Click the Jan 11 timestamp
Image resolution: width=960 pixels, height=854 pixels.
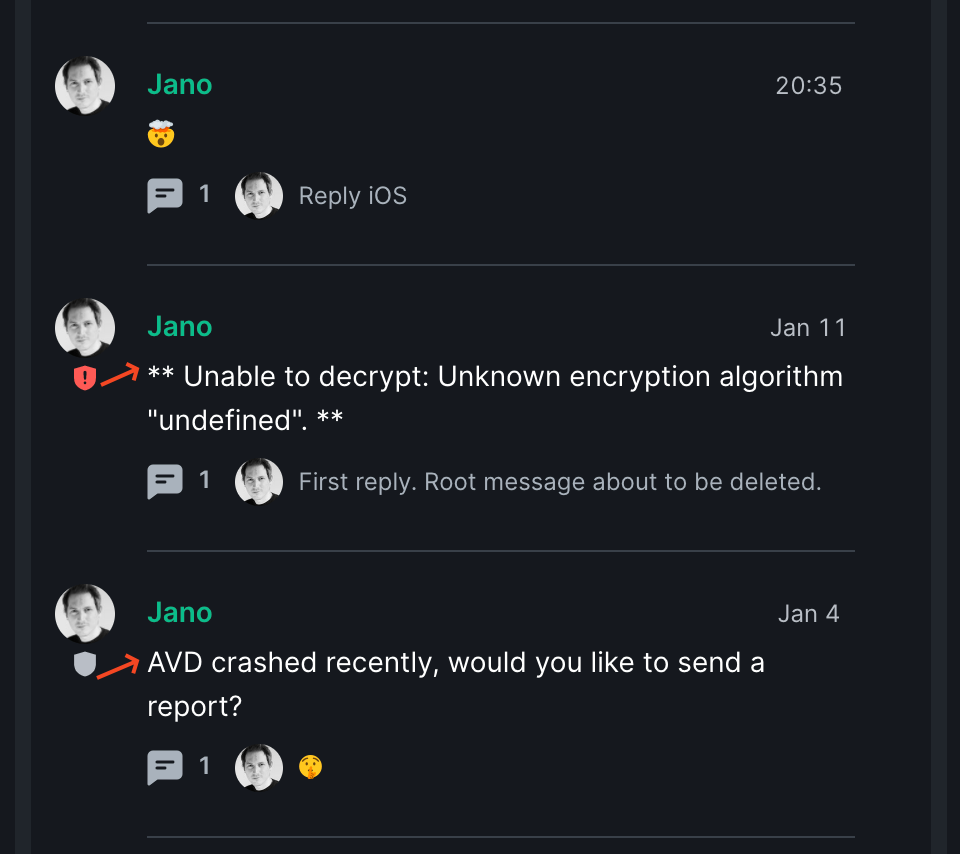[x=808, y=327]
